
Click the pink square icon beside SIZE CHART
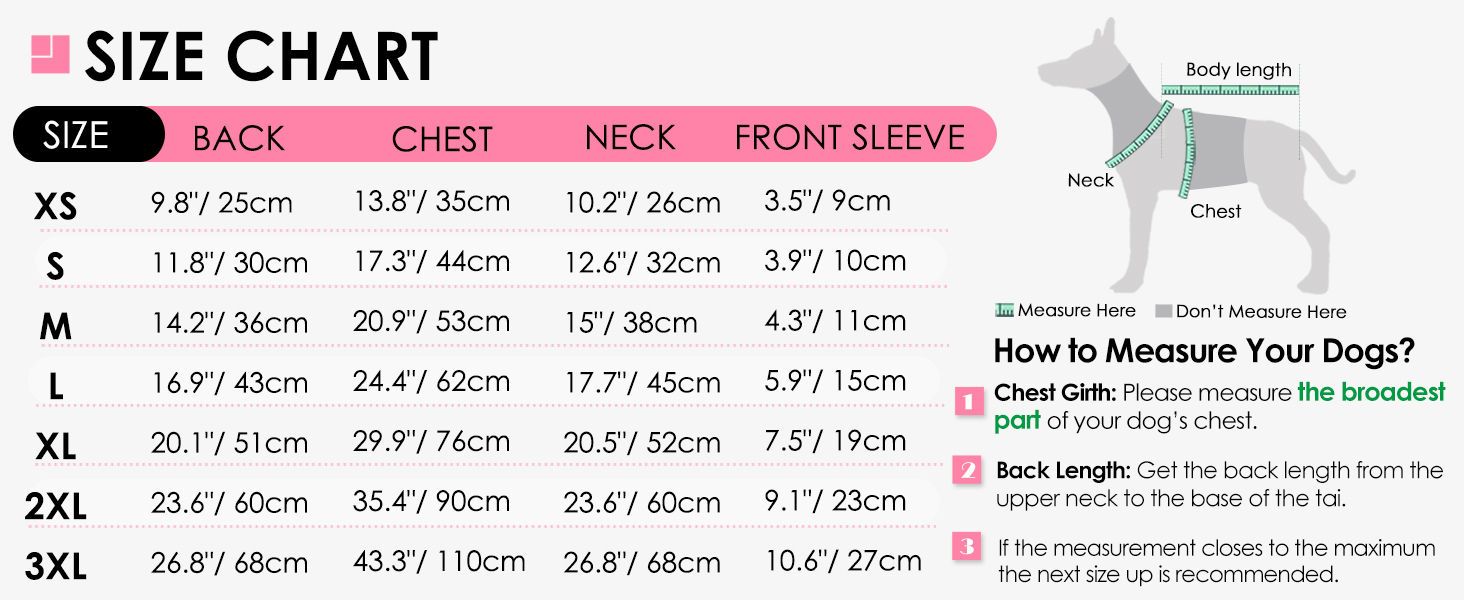pos(50,53)
